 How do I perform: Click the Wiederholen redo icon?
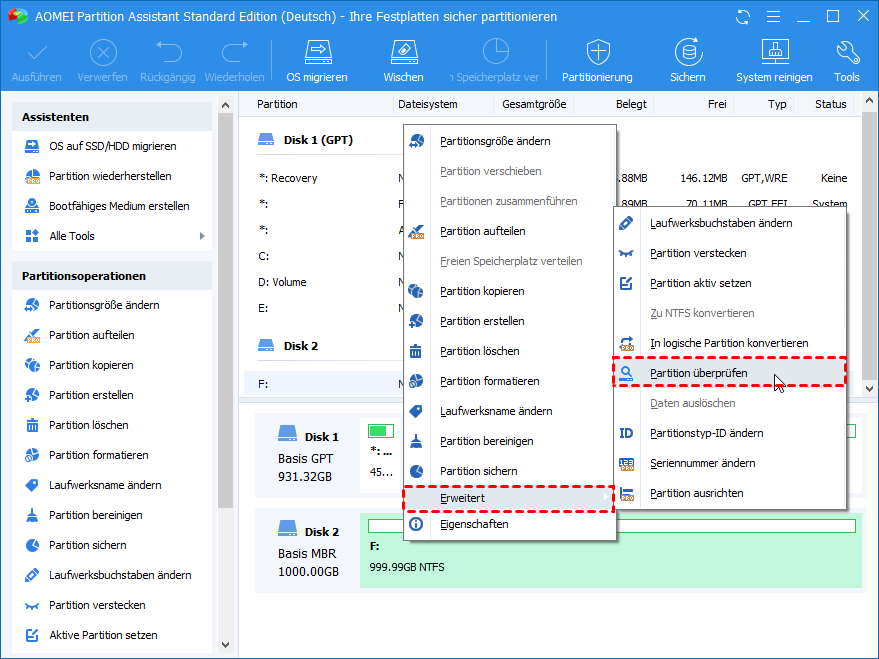[x=234, y=53]
